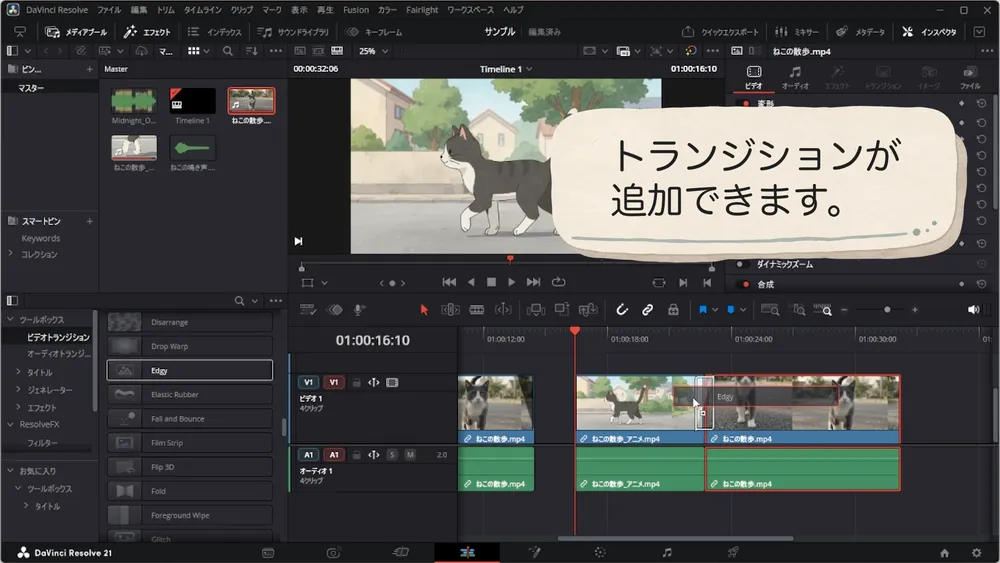The height and width of the screenshot is (563, 1000).
Task: Stop playback in the viewer
Action: click(x=491, y=282)
